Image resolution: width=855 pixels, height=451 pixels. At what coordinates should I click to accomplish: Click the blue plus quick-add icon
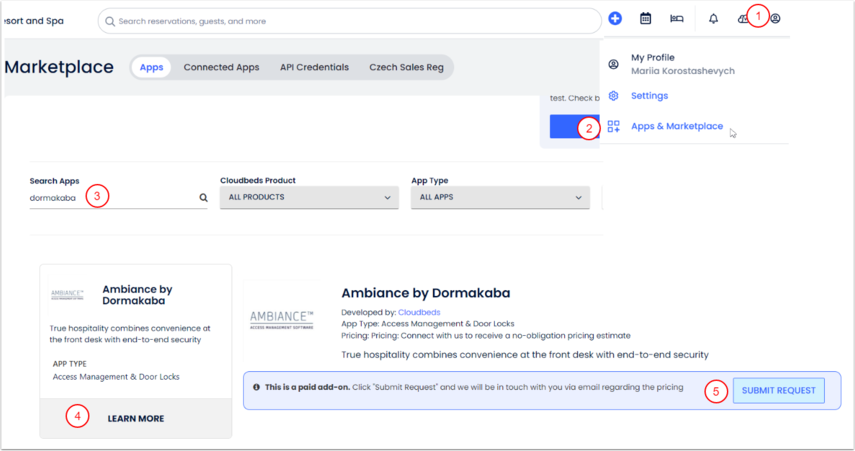[615, 18]
